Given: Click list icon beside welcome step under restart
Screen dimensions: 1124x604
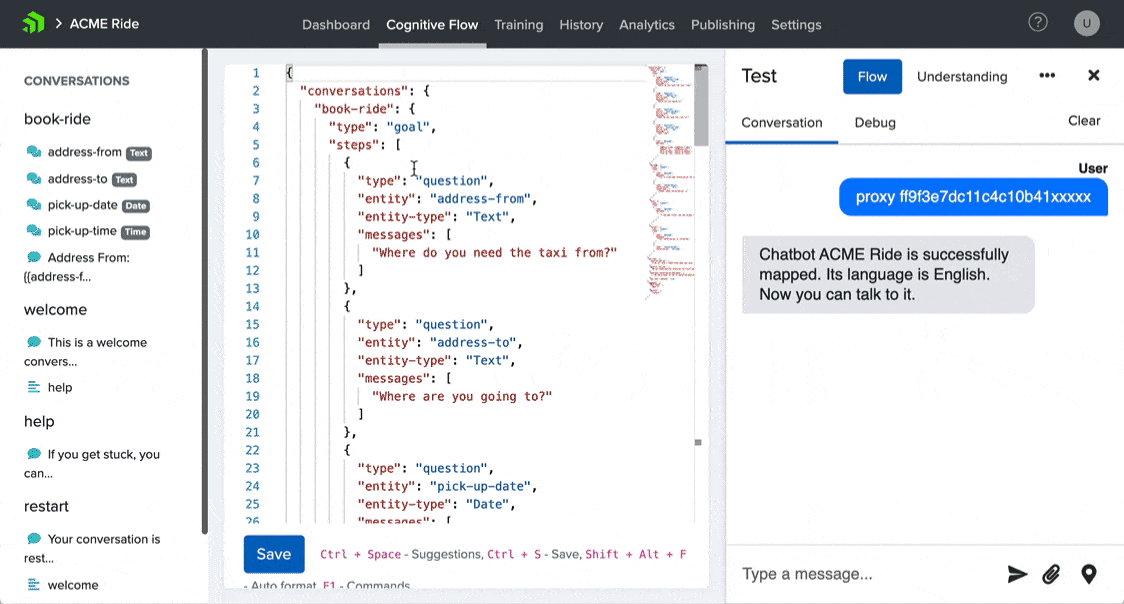Looking at the screenshot, I should [34, 585].
